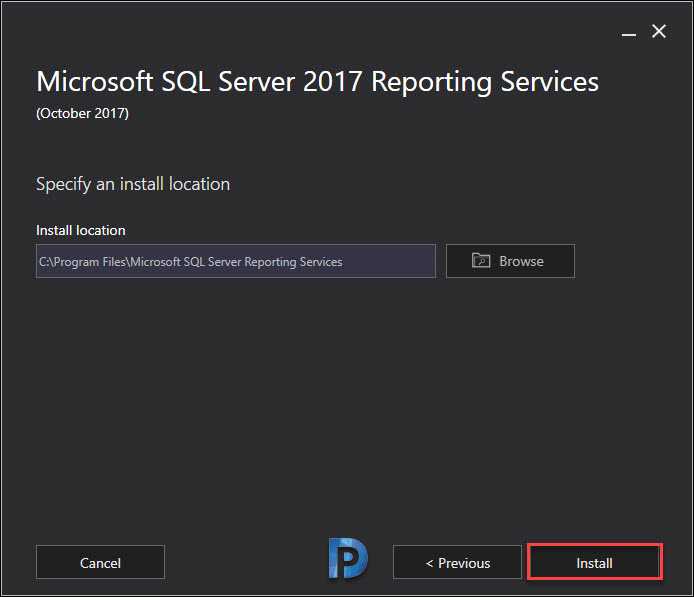694x597 pixels.
Task: Focus the Install location path field
Action: [236, 261]
